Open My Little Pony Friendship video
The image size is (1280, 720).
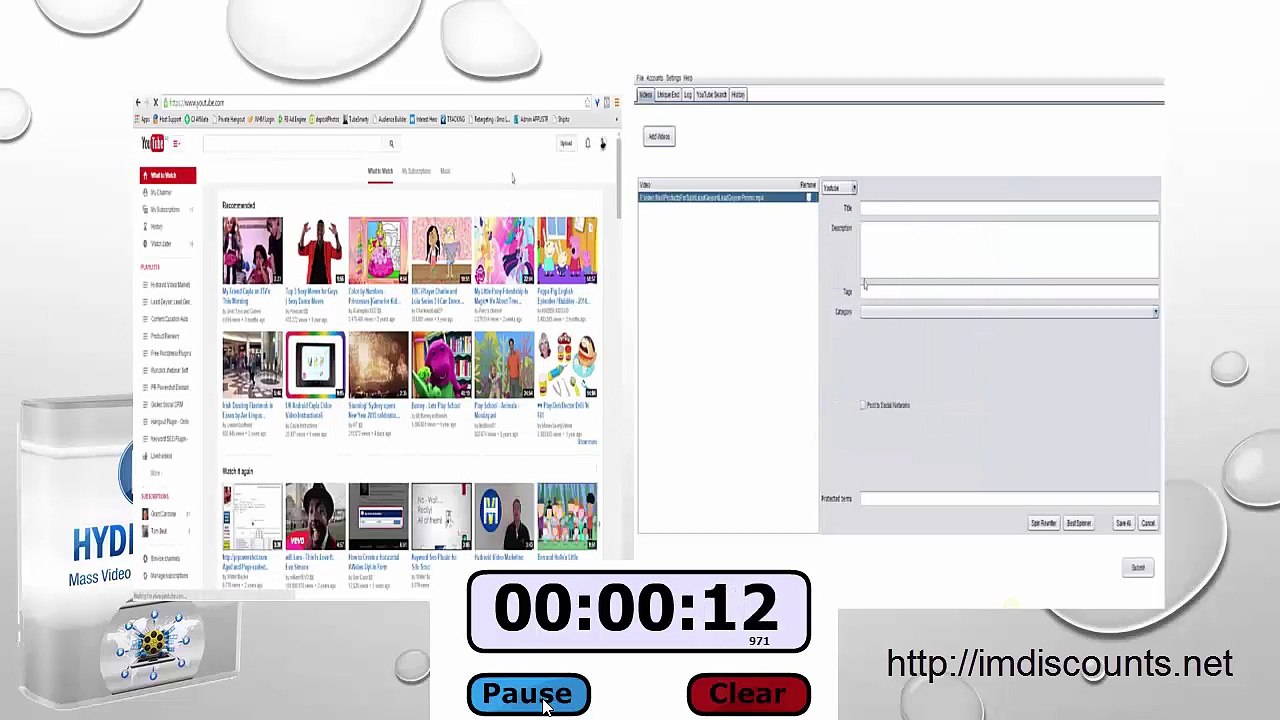coord(504,250)
